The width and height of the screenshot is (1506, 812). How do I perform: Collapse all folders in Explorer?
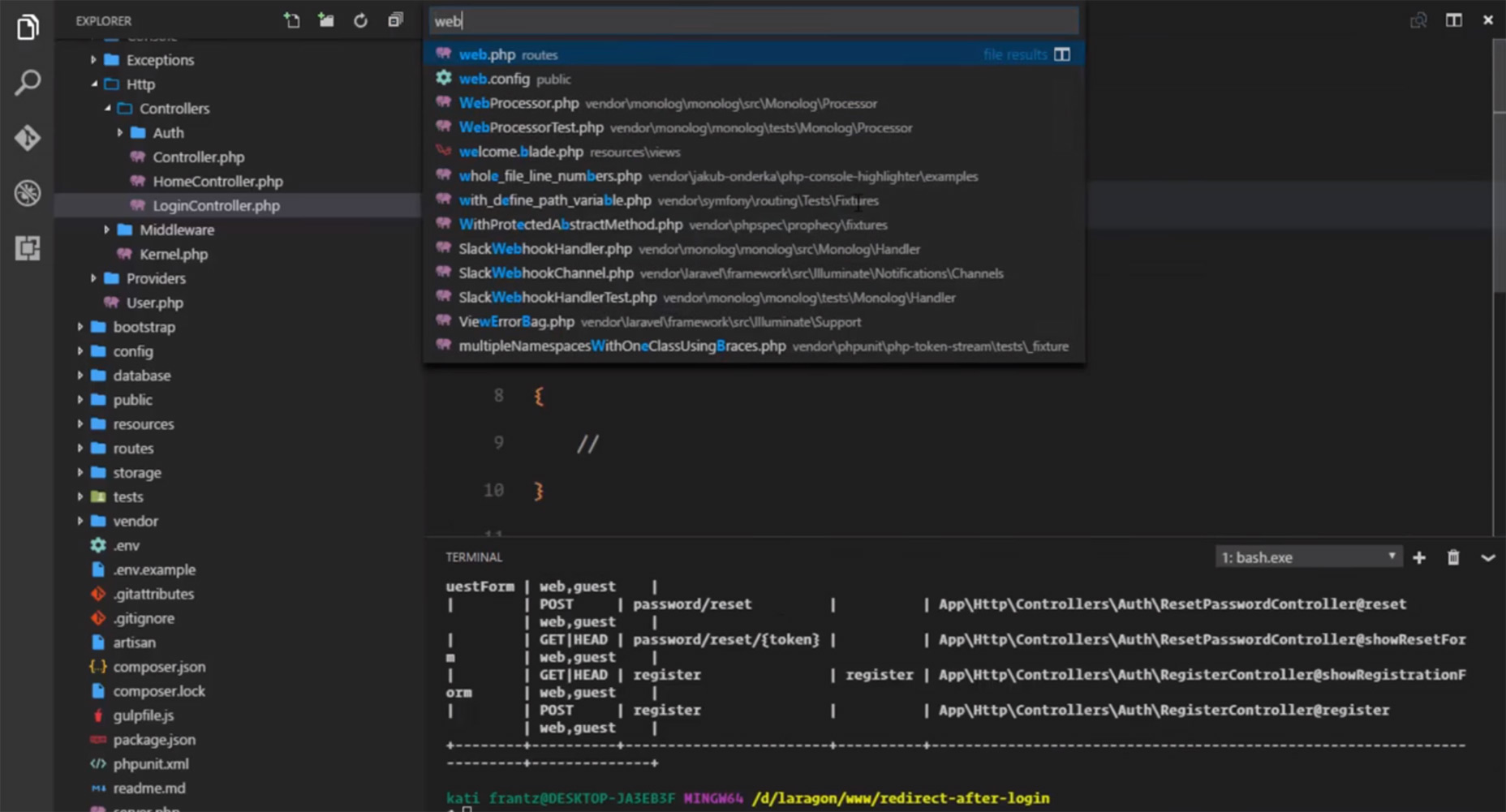pos(395,21)
